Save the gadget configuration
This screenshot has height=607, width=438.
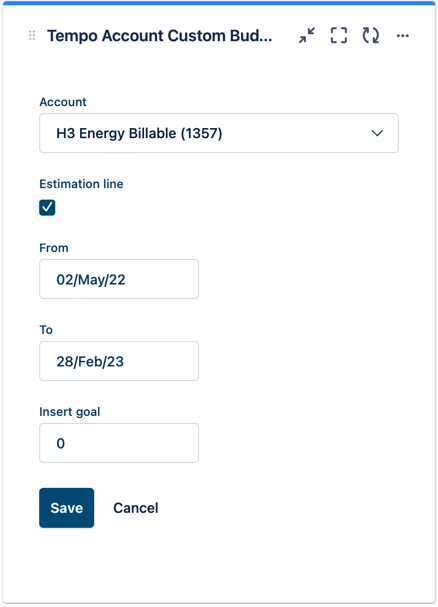tap(67, 508)
